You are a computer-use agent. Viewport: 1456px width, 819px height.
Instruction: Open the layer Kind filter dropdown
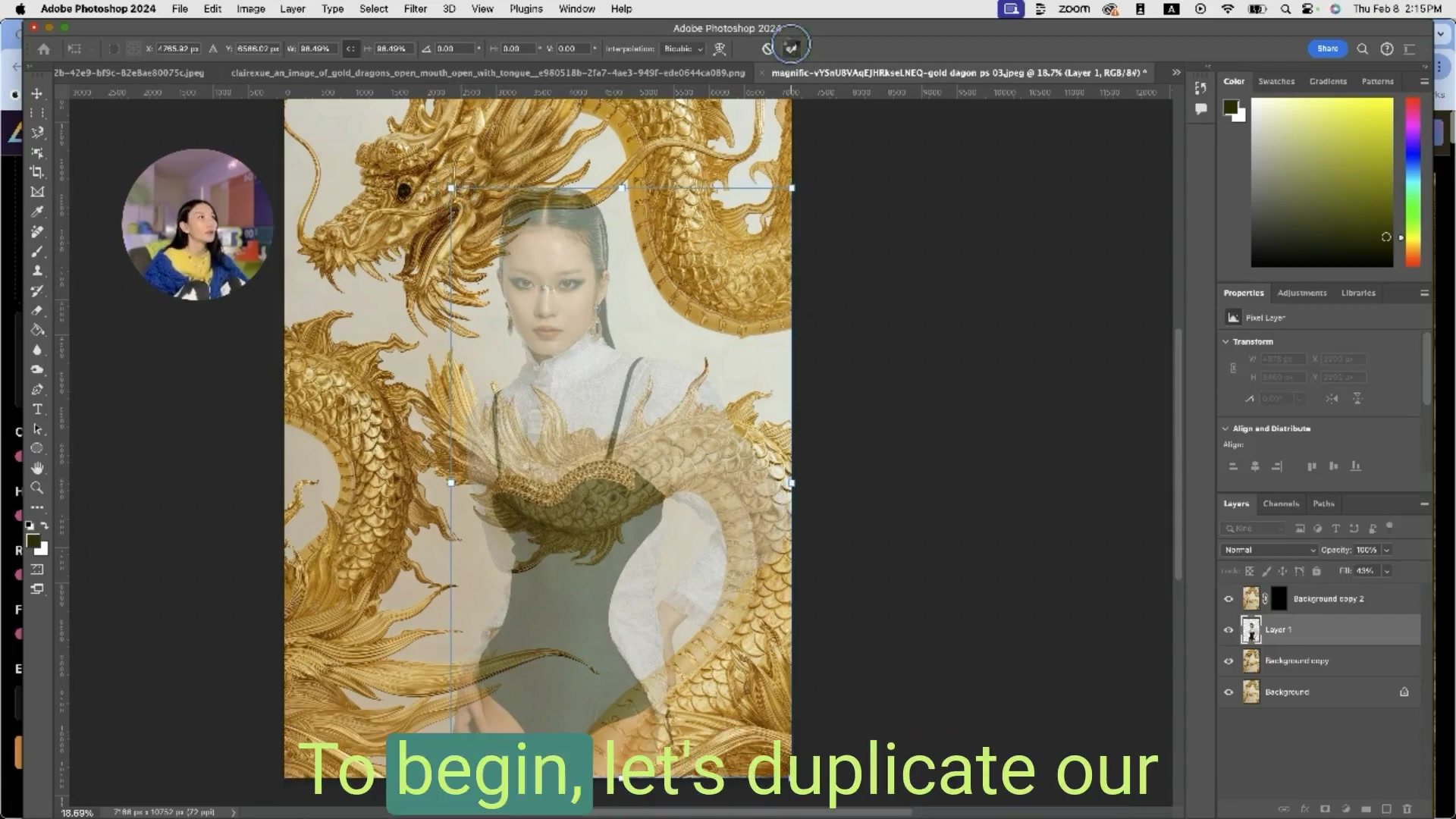[x=1253, y=529]
